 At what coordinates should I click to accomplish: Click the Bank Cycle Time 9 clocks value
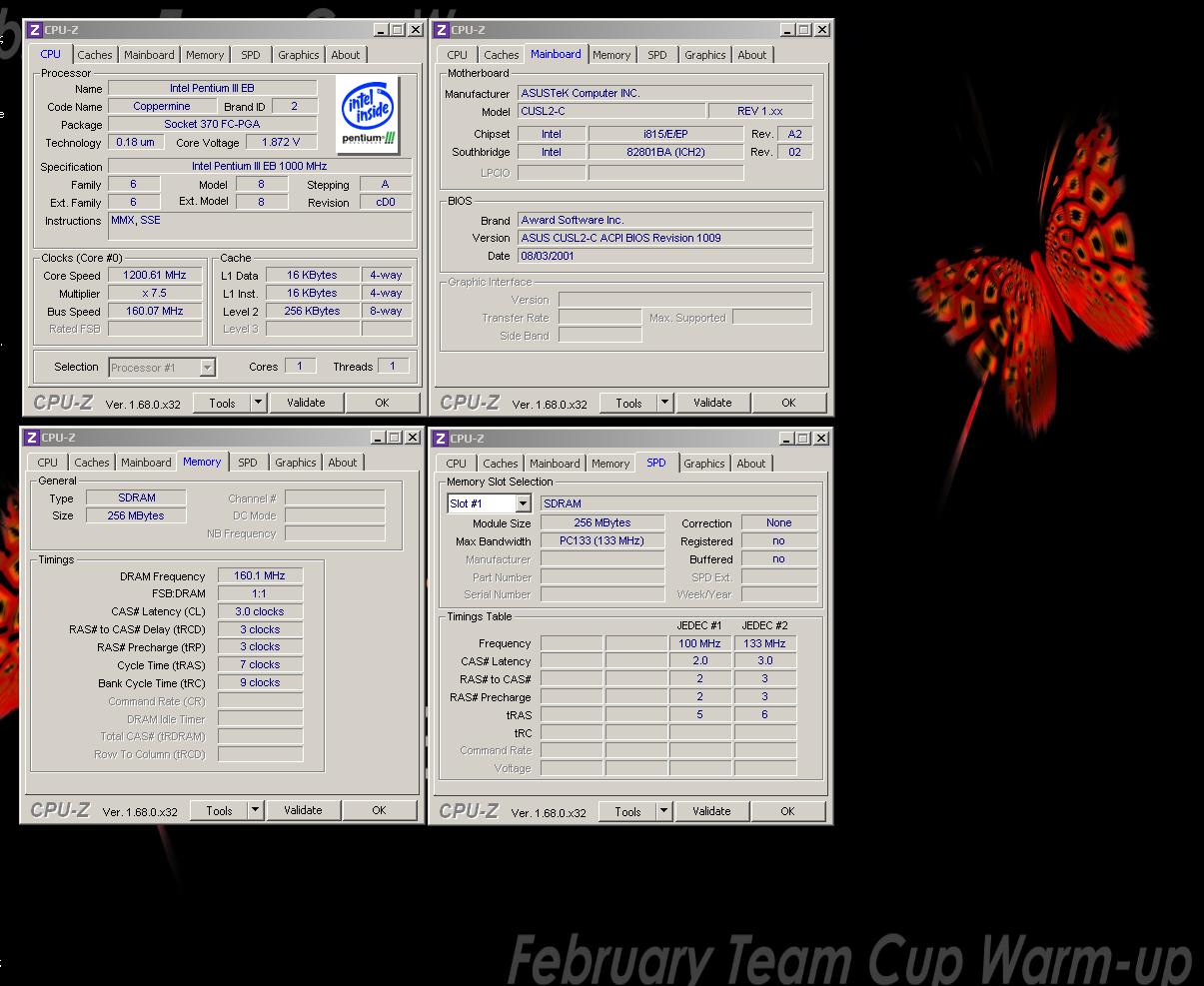pos(260,683)
